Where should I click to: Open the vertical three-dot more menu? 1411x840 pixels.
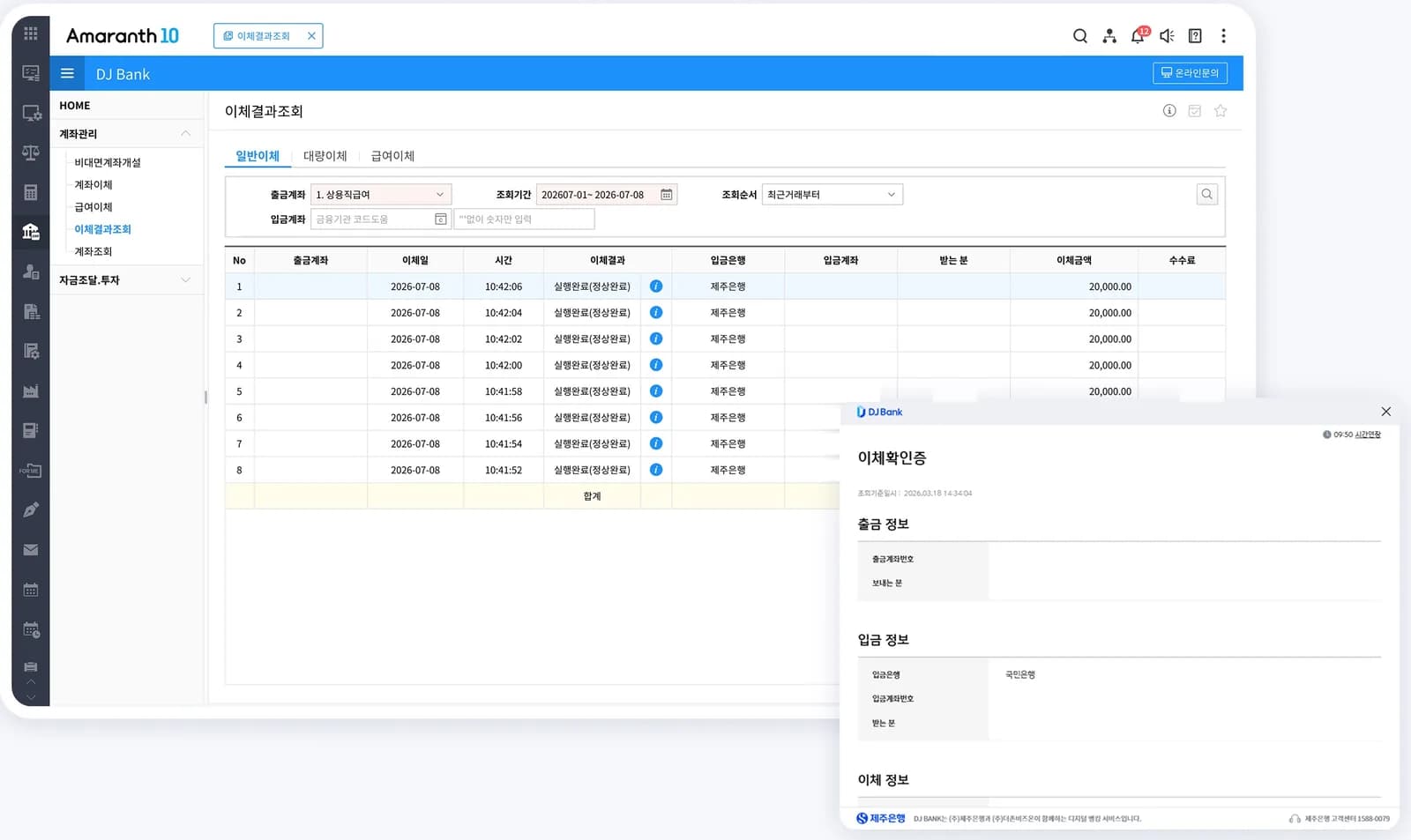coord(1223,36)
